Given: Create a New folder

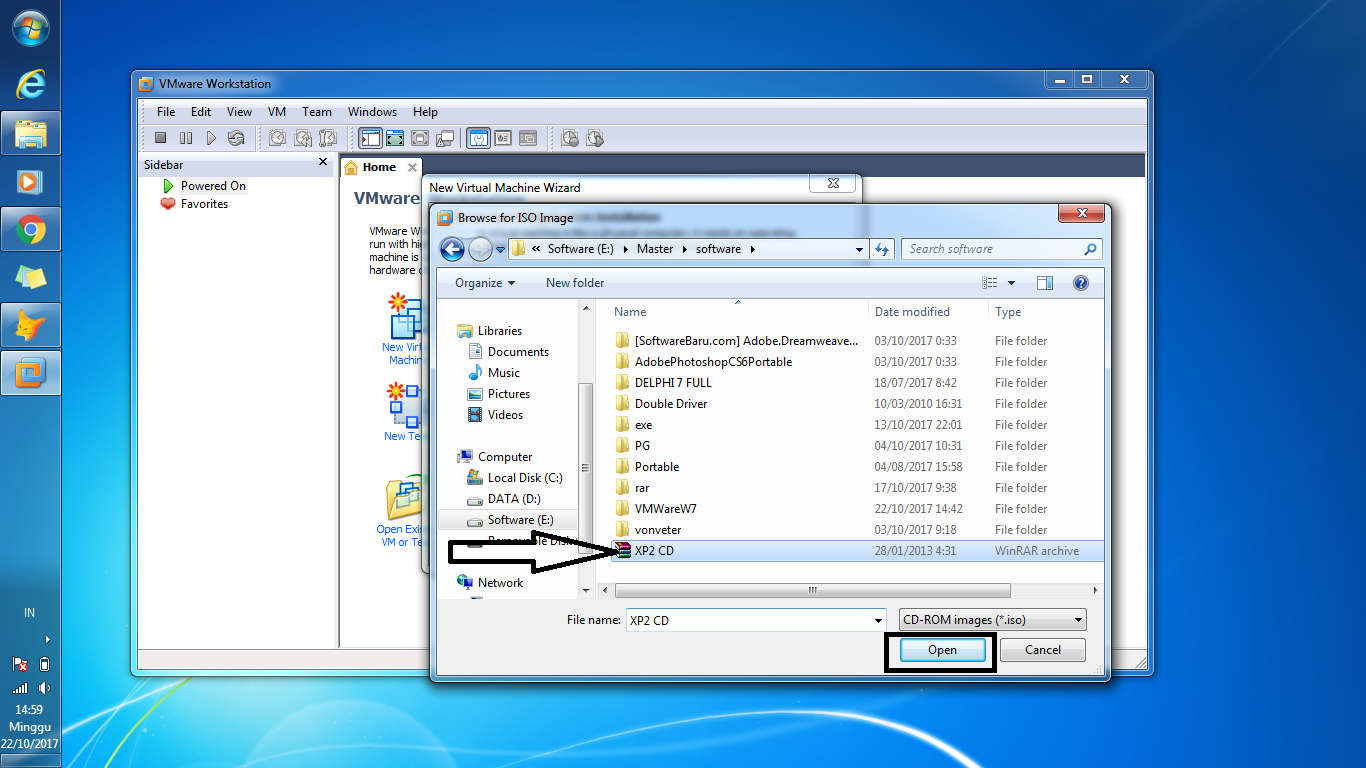Looking at the screenshot, I should pyautogui.click(x=575, y=283).
